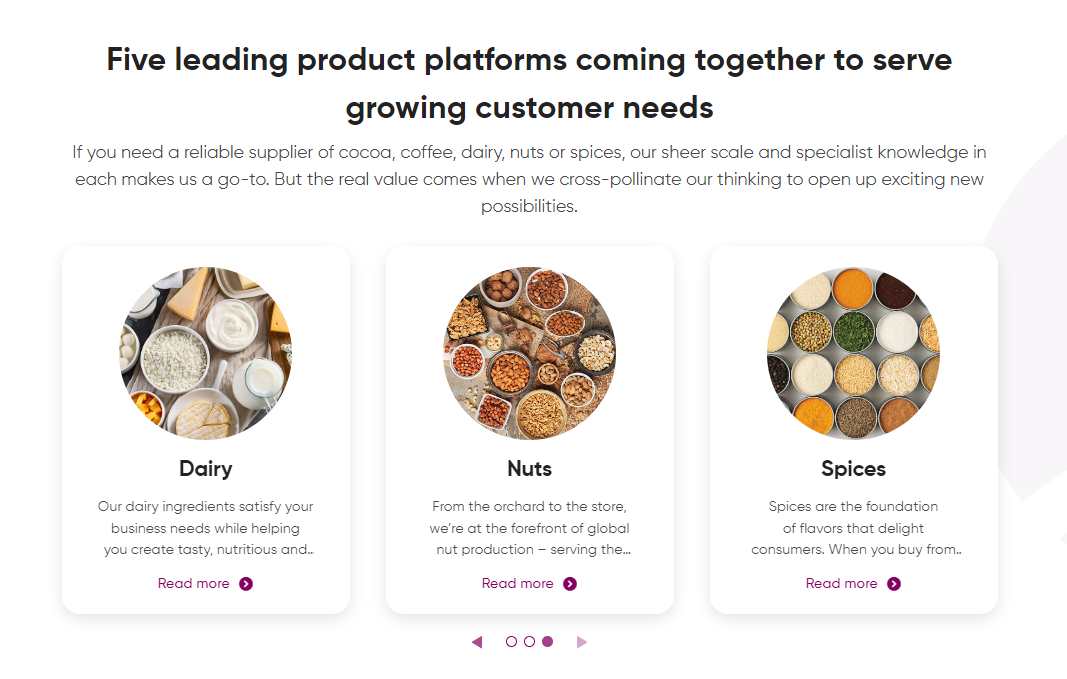Click the Dairy card title
Image resolution: width=1067 pixels, height=679 pixels.
[x=206, y=469]
